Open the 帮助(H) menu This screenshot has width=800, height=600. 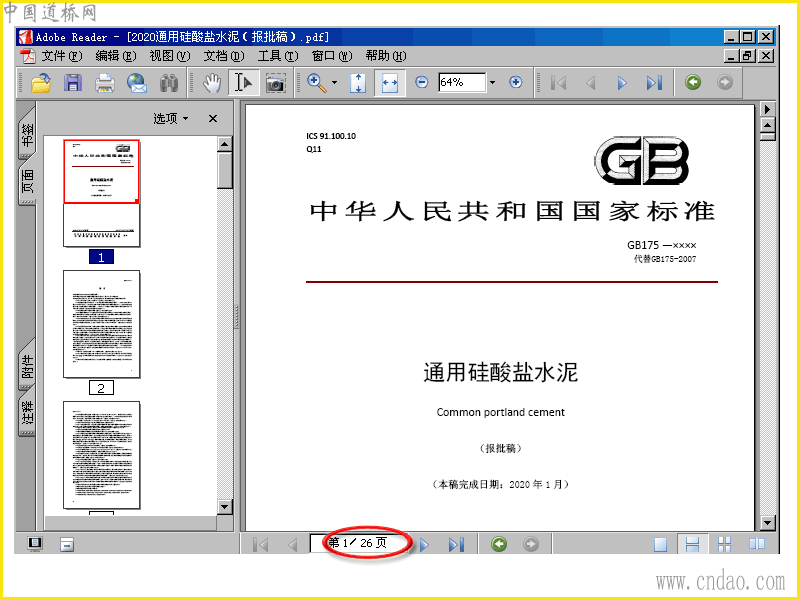[x=386, y=56]
